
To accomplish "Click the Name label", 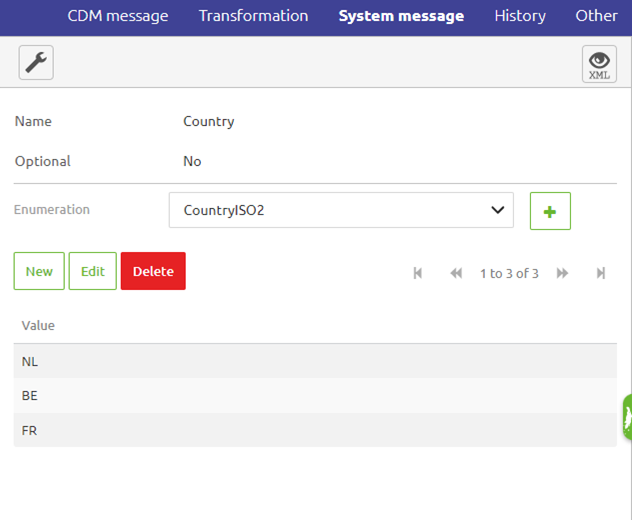I will click(x=33, y=121).
